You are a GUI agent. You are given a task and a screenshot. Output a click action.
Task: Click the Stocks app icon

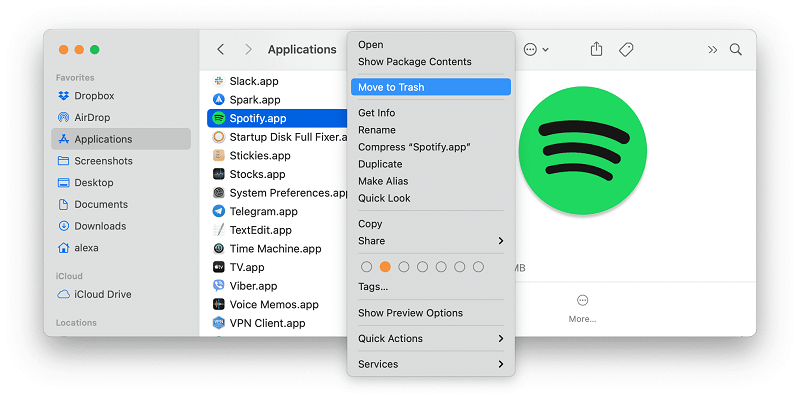tap(219, 174)
